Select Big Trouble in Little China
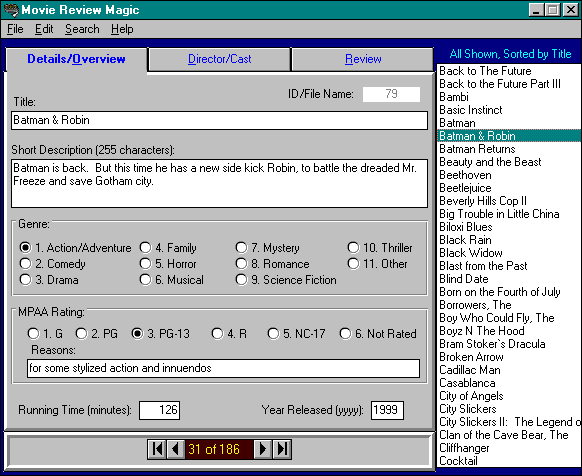 tap(509, 213)
